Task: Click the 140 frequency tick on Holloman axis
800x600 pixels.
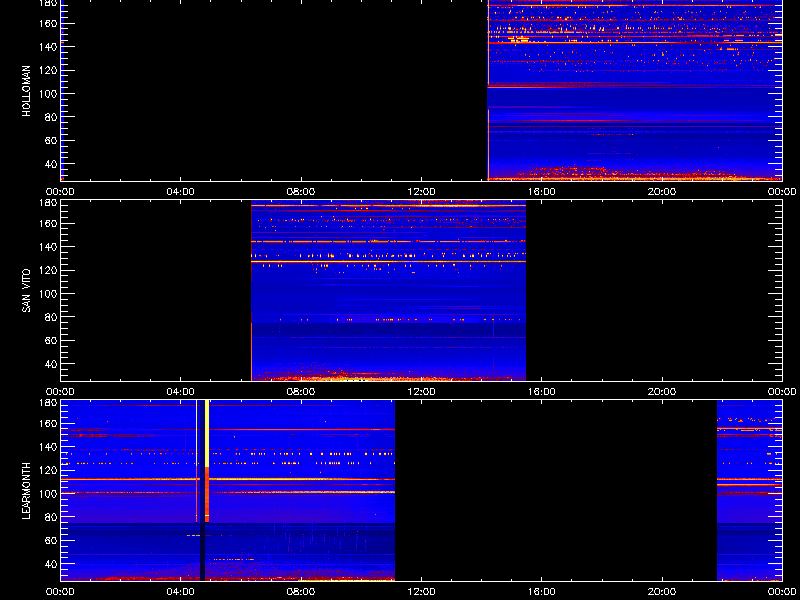Action: [48, 47]
